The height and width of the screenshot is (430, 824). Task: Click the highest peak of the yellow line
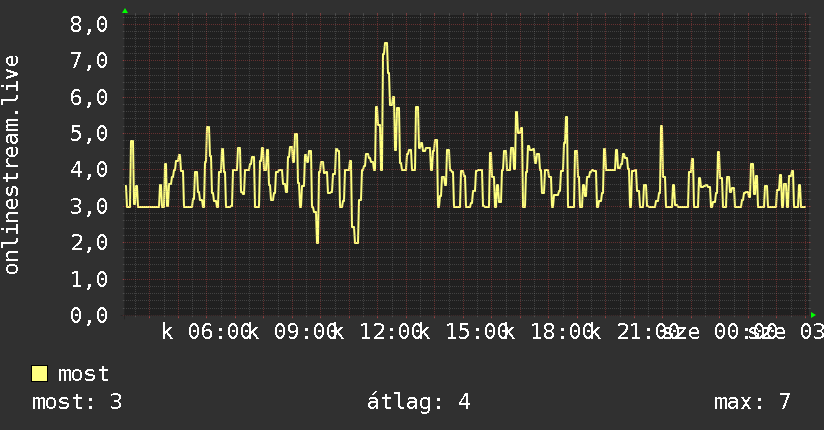pos(386,44)
